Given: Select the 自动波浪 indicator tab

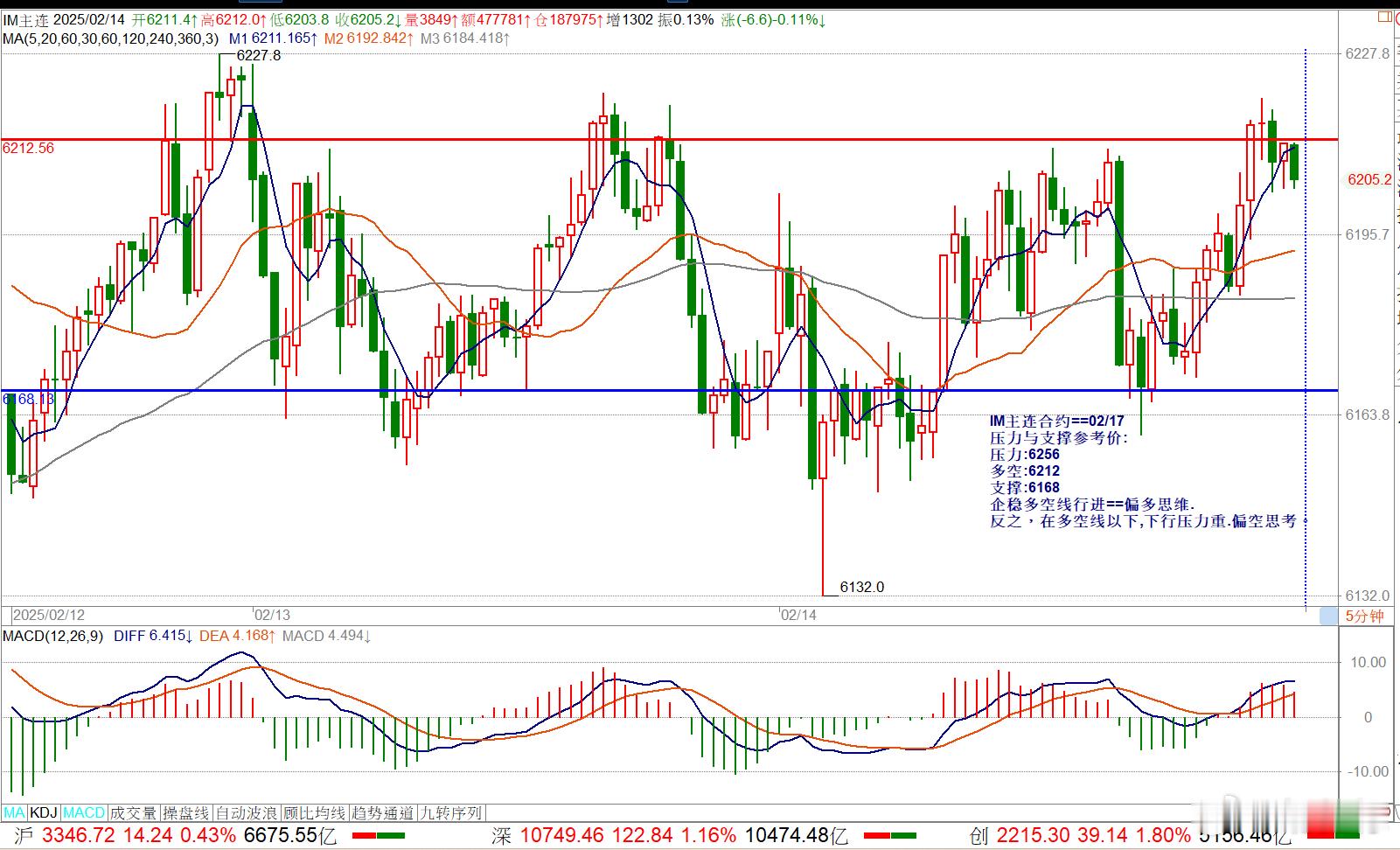Looking at the screenshot, I should tap(247, 812).
